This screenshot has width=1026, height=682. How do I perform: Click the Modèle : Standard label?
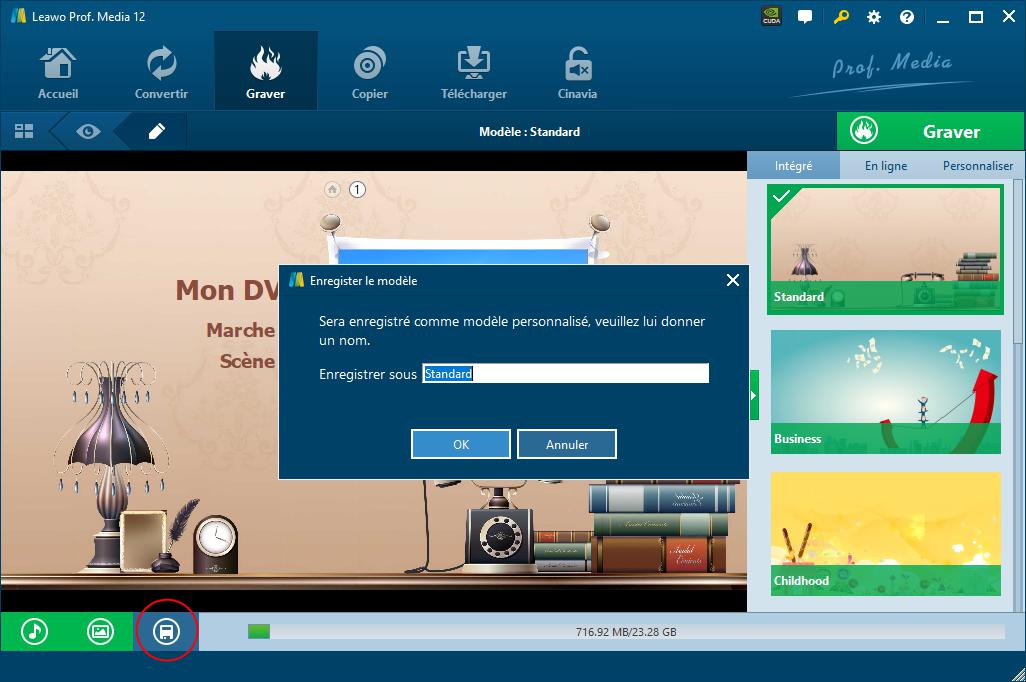(x=529, y=132)
